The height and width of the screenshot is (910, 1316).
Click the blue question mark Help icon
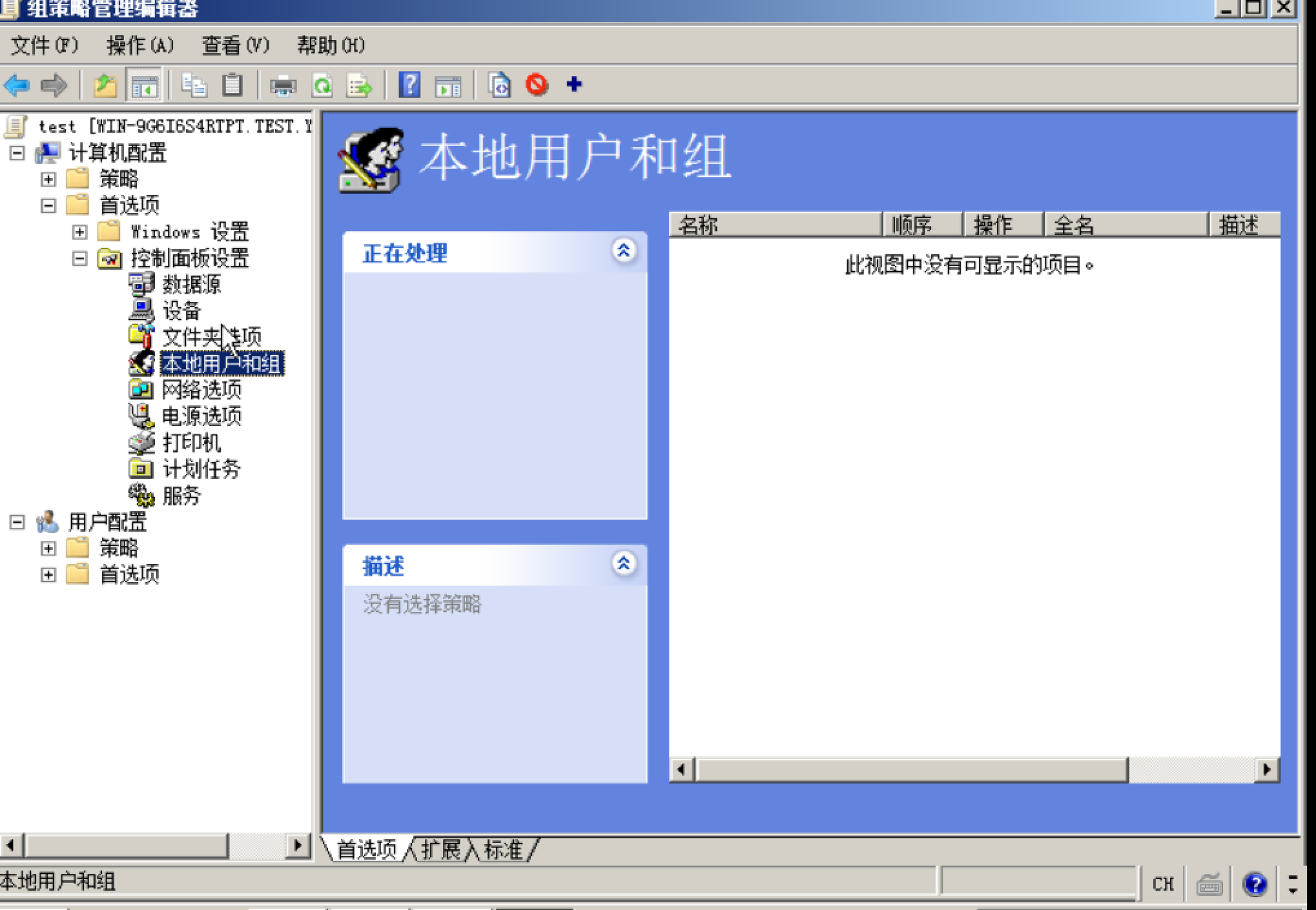[409, 85]
